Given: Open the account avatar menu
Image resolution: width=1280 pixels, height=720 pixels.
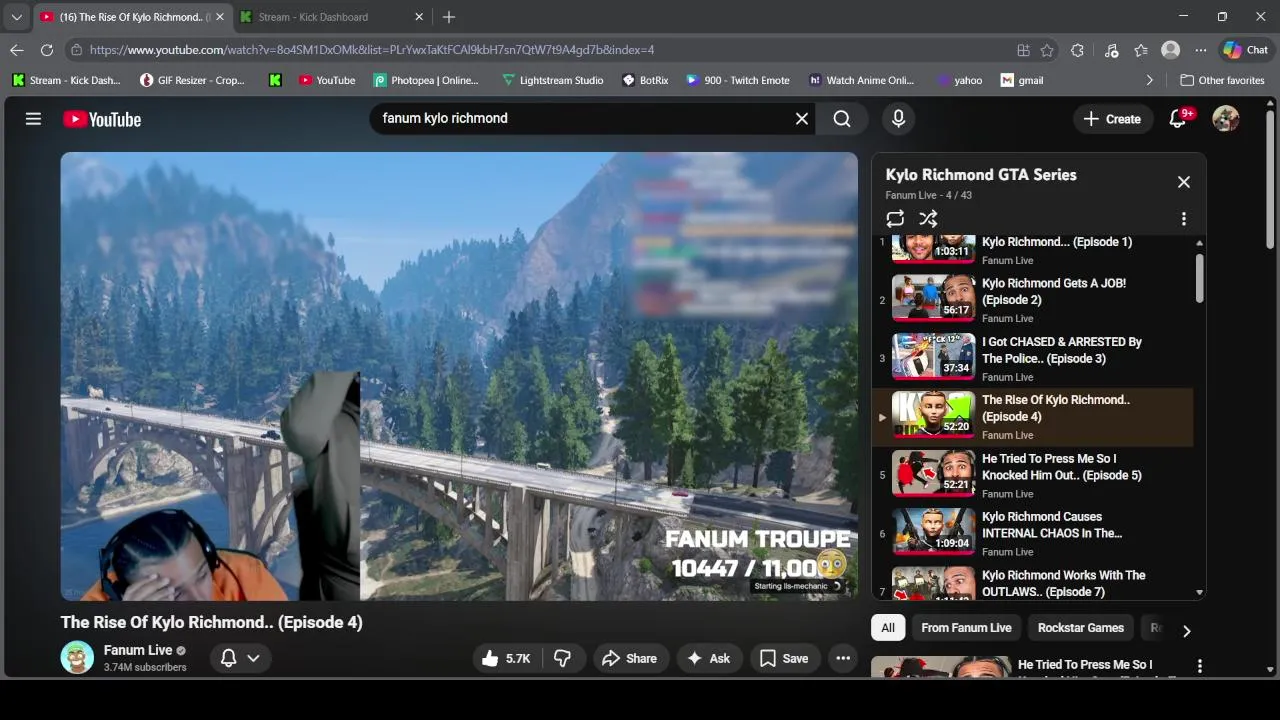Looking at the screenshot, I should 1226,119.
